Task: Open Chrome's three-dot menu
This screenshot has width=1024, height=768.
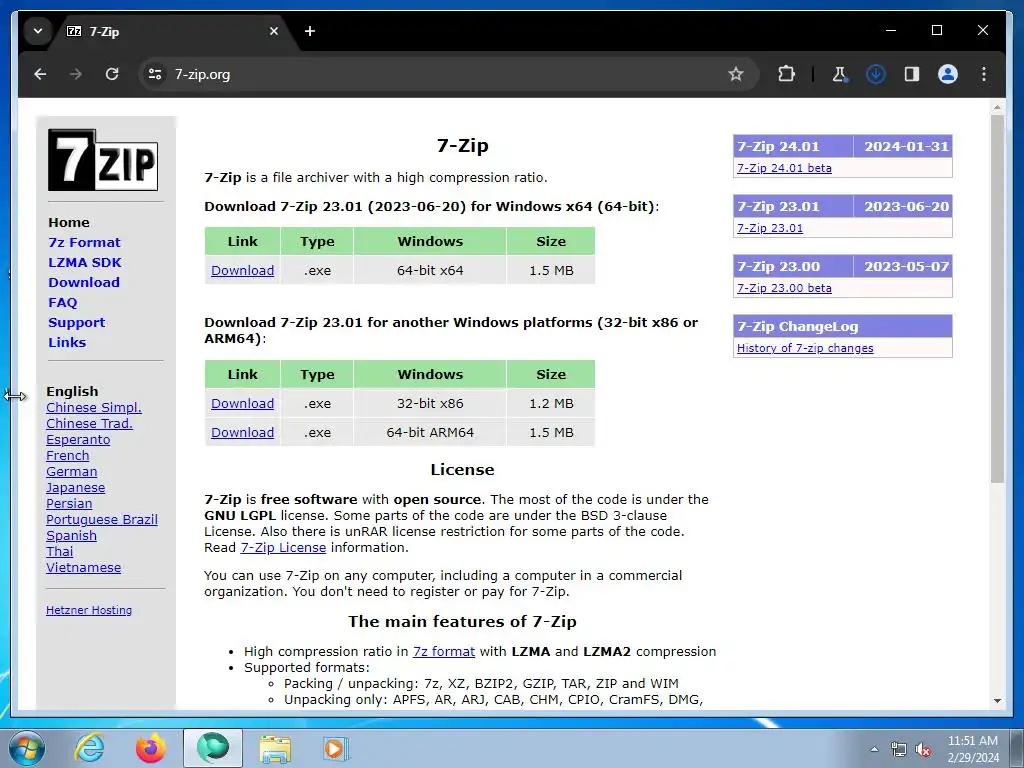Action: (984, 74)
